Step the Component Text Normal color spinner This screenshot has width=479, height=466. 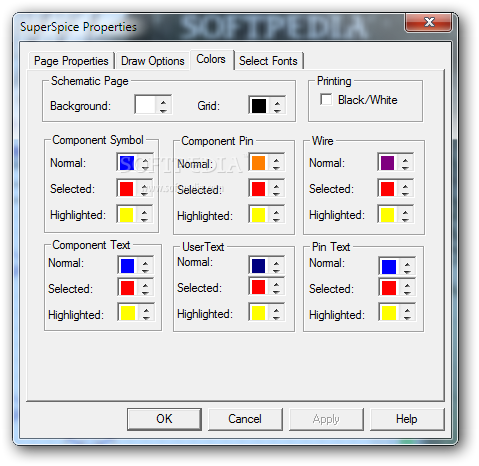click(x=145, y=266)
